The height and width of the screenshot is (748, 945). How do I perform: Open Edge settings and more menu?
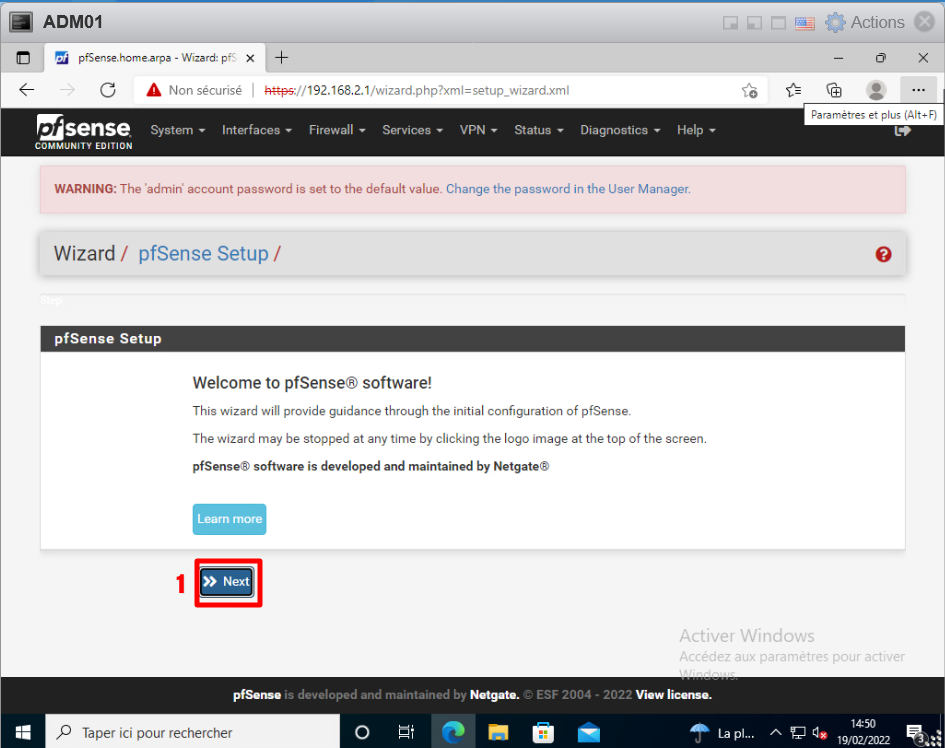[x=918, y=90]
